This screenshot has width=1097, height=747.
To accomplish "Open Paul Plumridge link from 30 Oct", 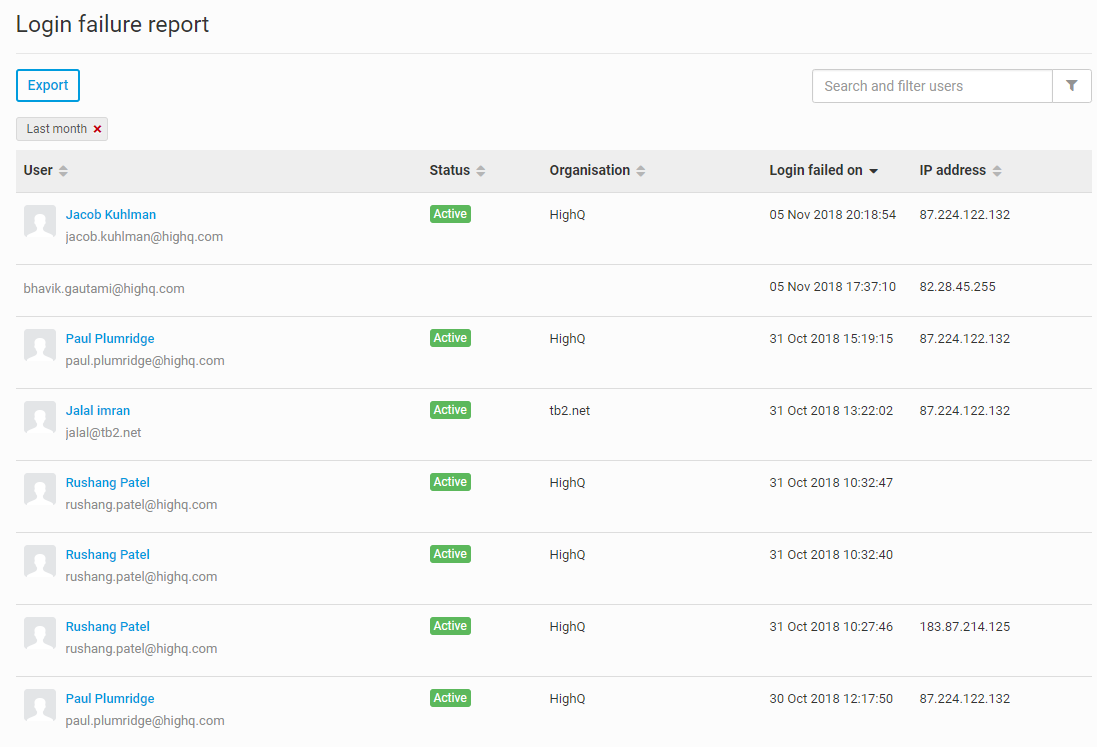I will pyautogui.click(x=110, y=699).
